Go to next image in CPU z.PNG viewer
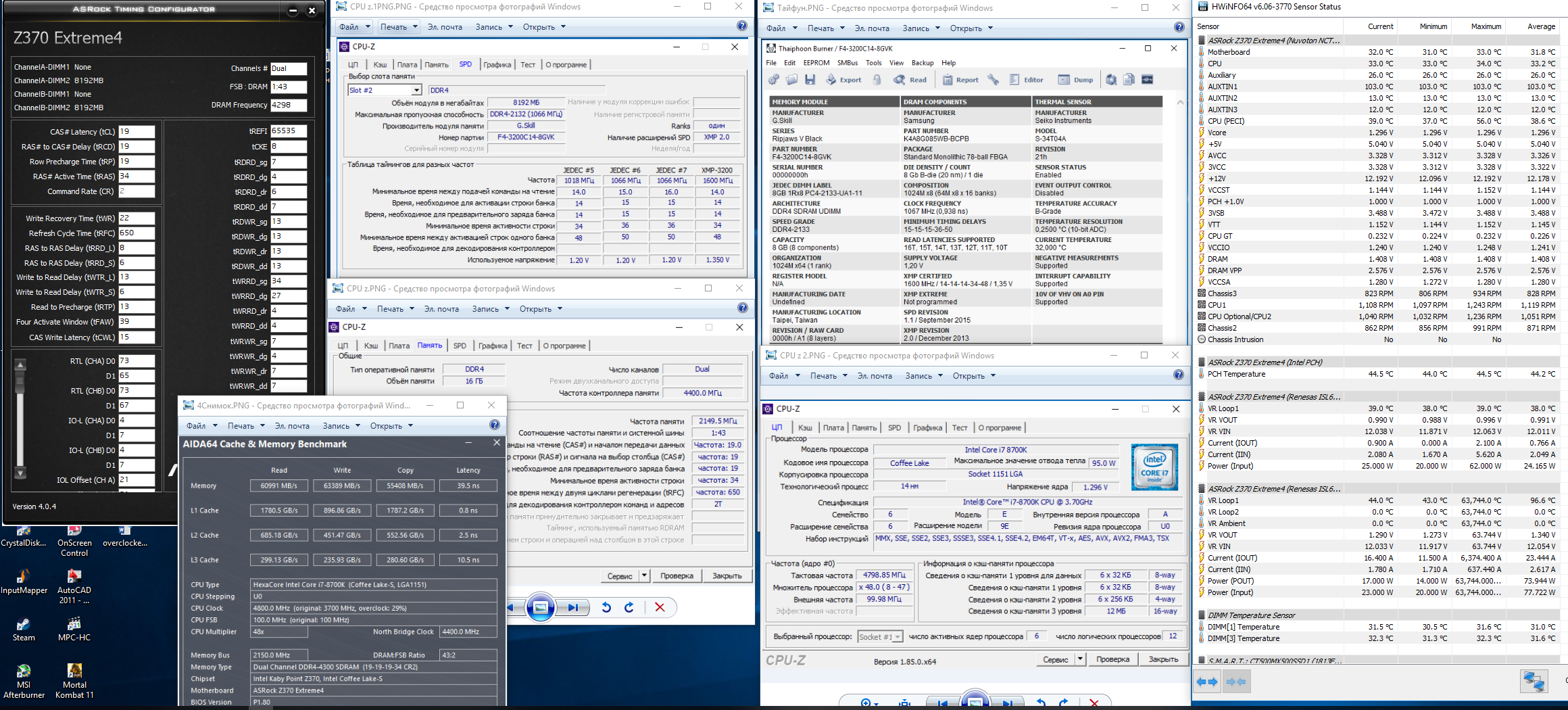 (573, 607)
